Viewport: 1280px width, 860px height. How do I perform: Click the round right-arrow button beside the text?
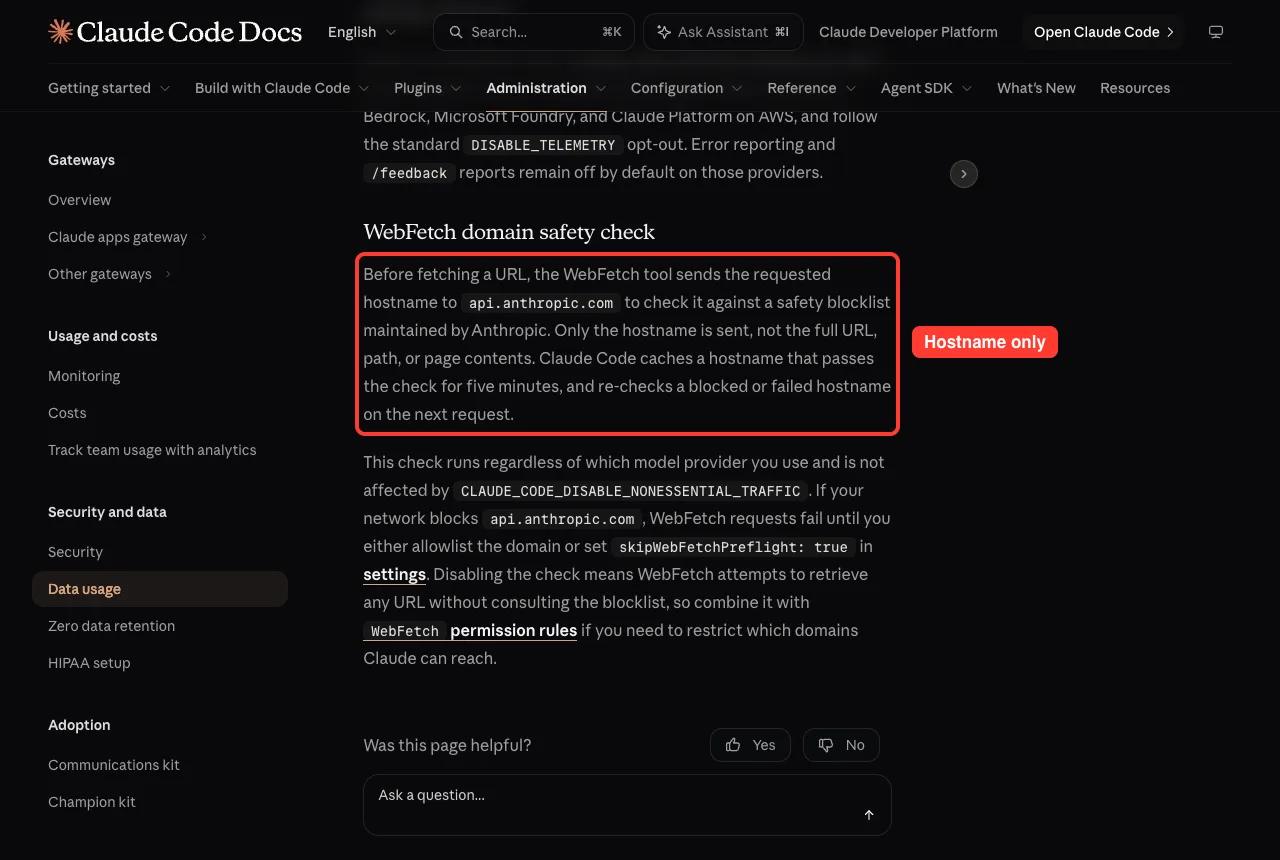pyautogui.click(x=963, y=174)
